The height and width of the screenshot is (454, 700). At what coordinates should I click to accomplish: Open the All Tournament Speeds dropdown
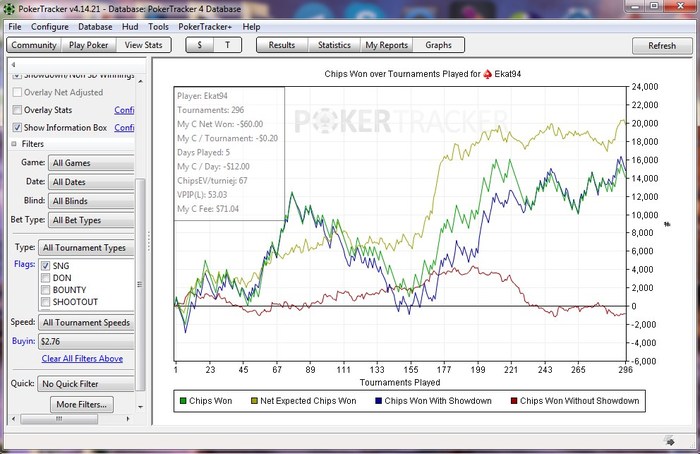pyautogui.click(x=86, y=323)
